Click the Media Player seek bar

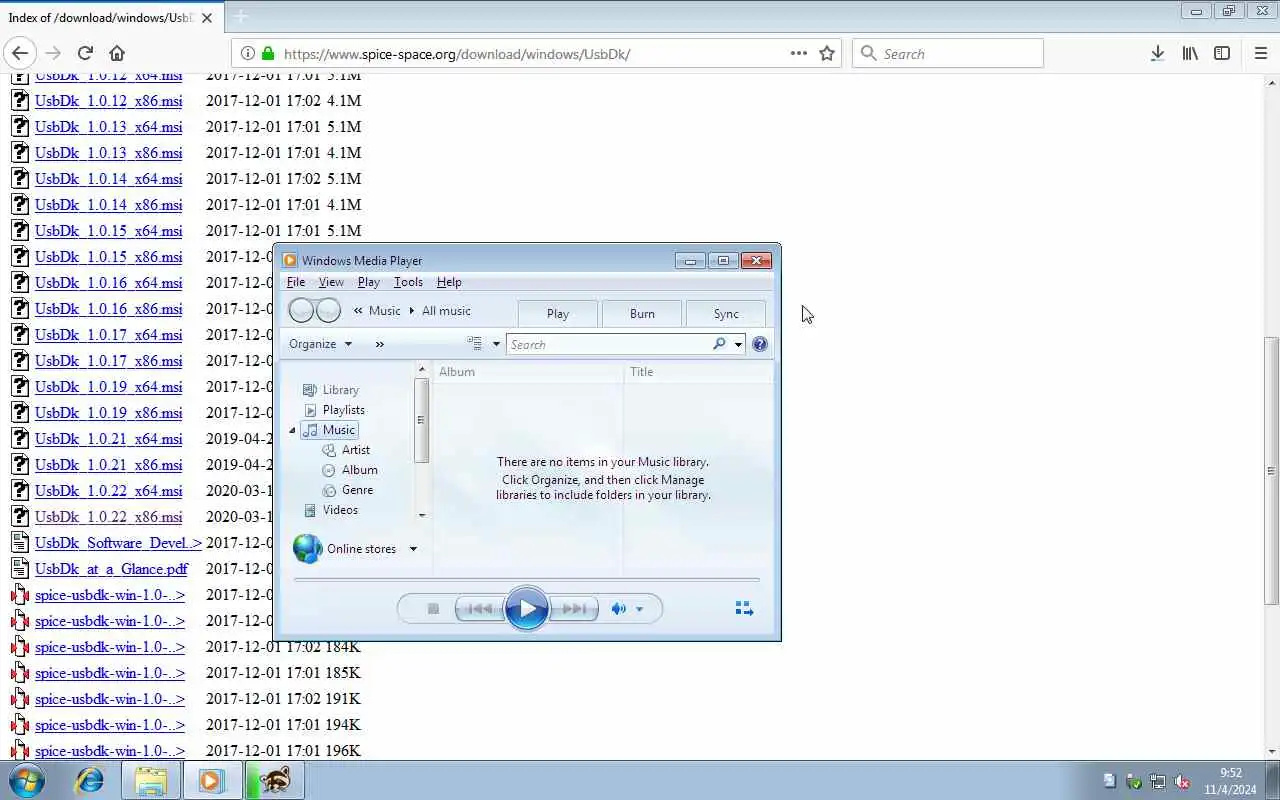click(x=526, y=580)
